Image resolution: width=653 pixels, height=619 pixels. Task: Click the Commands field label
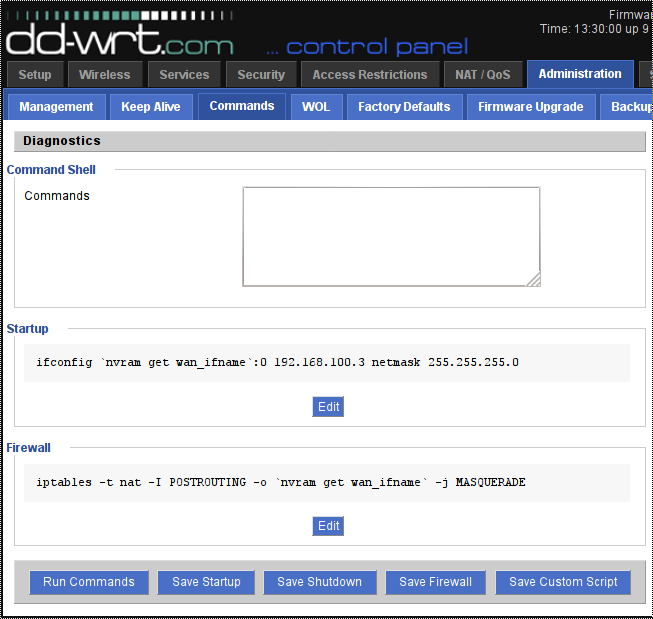57,196
